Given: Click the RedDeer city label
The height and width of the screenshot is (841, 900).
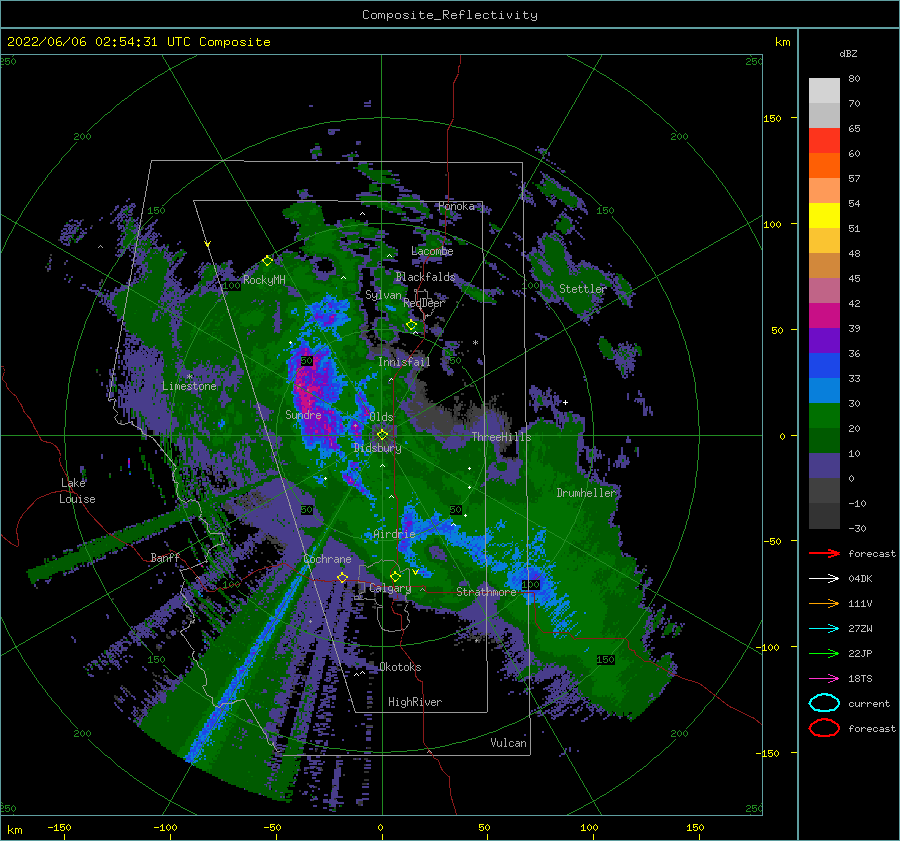Looking at the screenshot, I should point(424,303).
